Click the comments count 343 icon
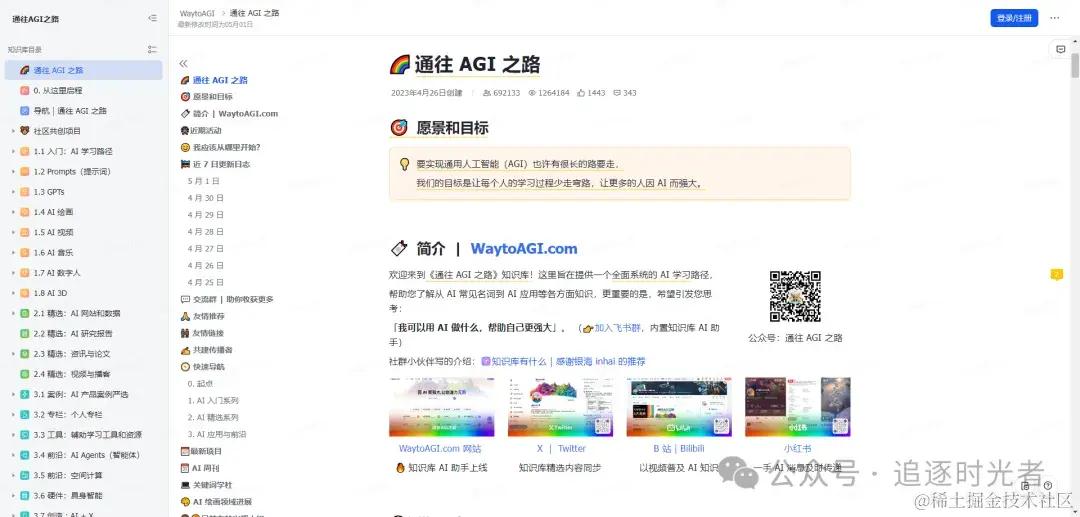The image size is (1080, 517). pos(617,93)
